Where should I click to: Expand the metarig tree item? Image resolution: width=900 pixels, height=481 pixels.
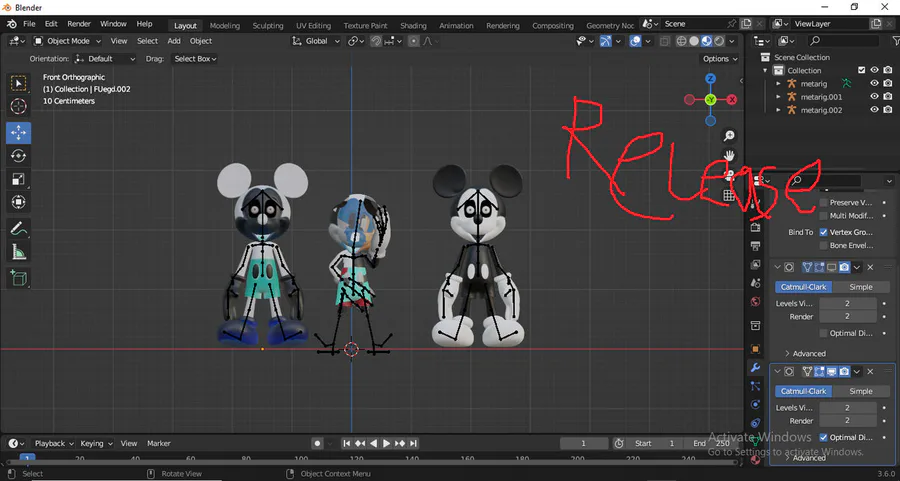778,84
